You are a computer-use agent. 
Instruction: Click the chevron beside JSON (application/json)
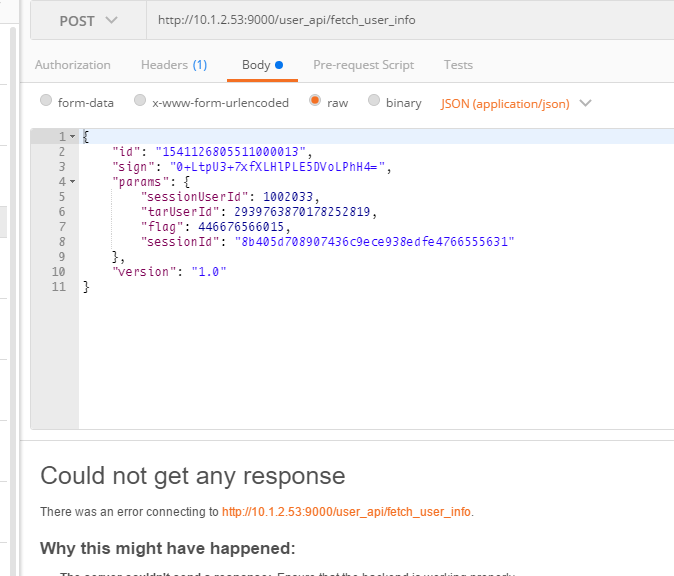[585, 103]
